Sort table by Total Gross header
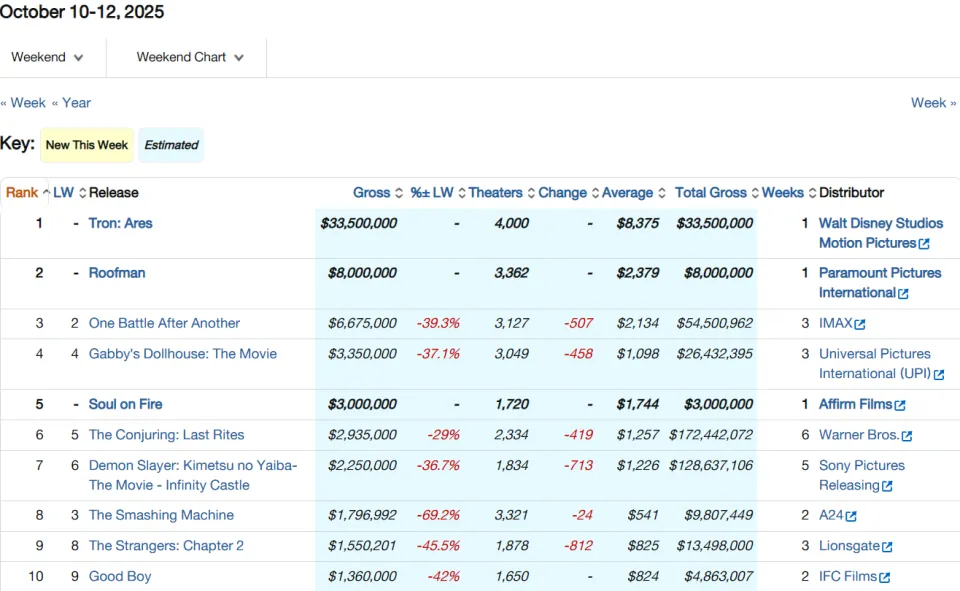This screenshot has height=591, width=960. pos(711,193)
